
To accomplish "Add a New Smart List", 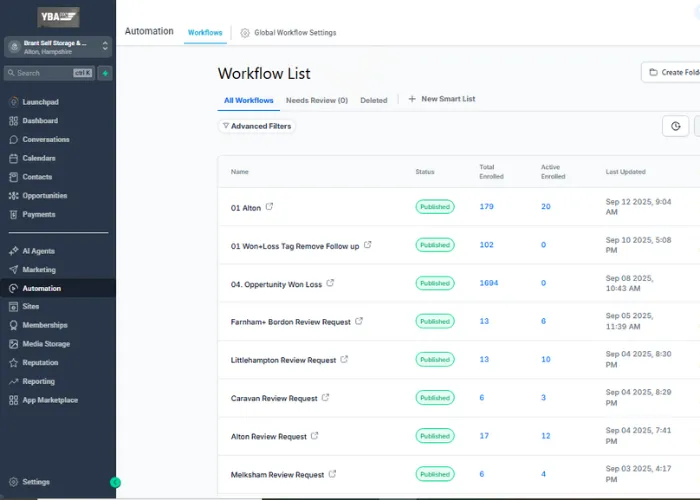I will pyautogui.click(x=442, y=99).
